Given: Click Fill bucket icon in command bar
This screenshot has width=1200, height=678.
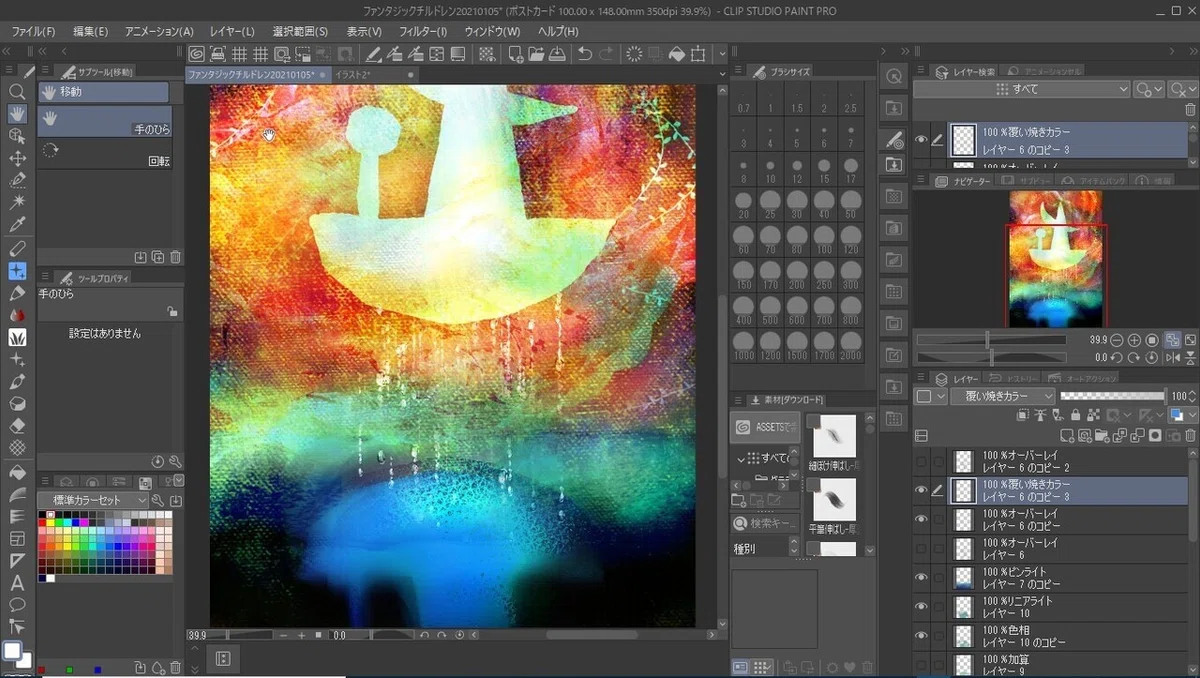Looking at the screenshot, I should coord(676,54).
